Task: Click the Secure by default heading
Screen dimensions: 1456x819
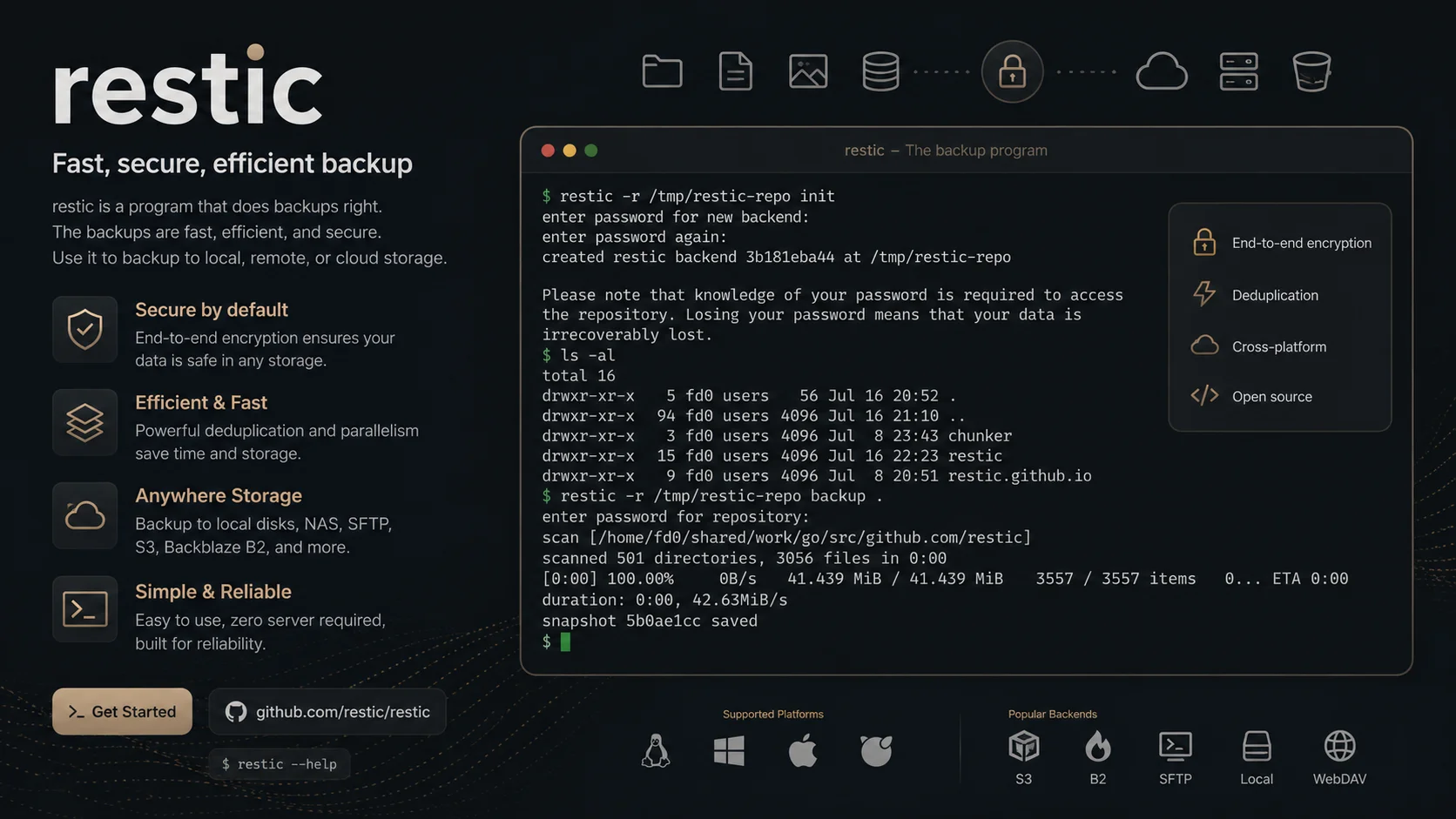Action: click(212, 310)
